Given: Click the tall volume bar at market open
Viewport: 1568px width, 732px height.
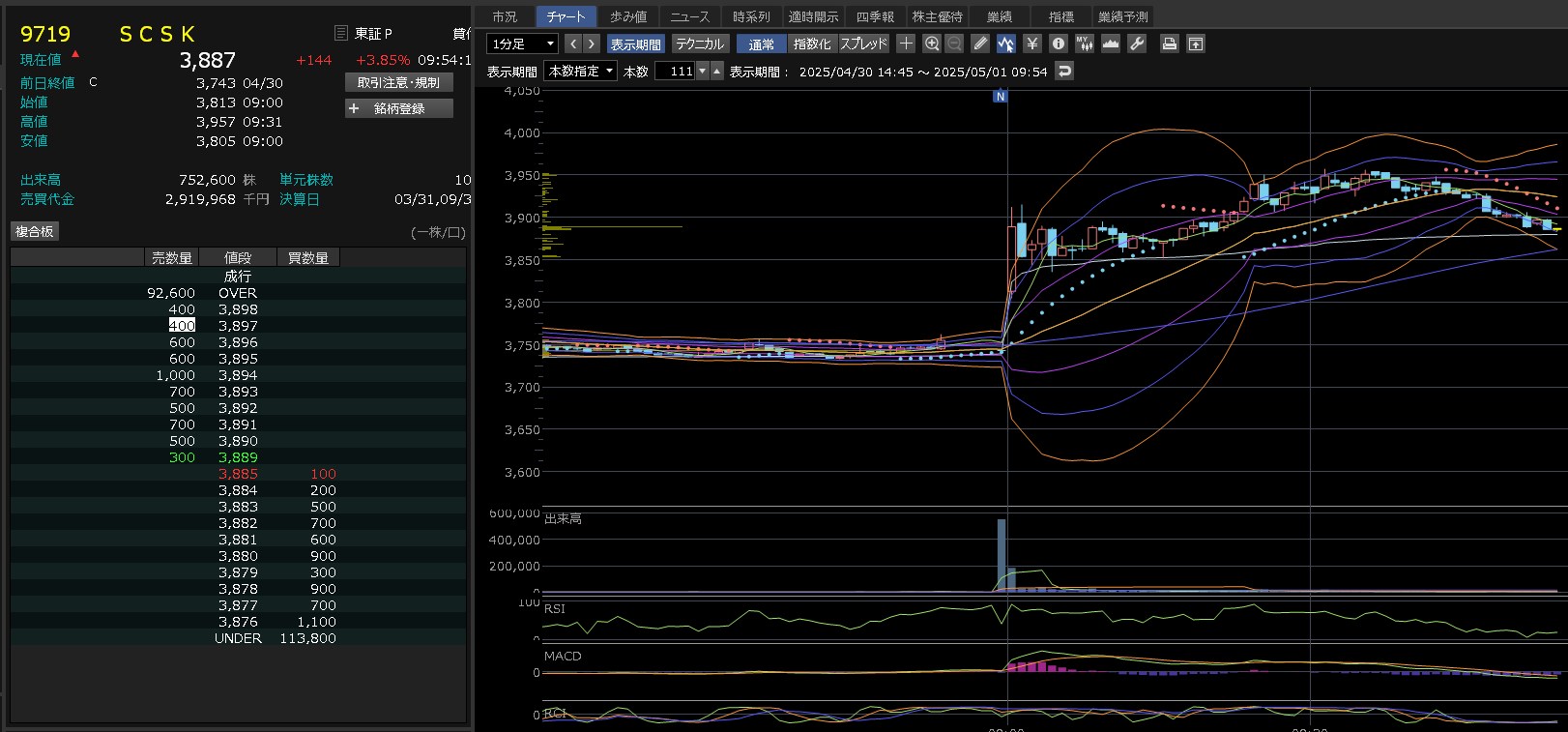Looking at the screenshot, I should click(1002, 555).
